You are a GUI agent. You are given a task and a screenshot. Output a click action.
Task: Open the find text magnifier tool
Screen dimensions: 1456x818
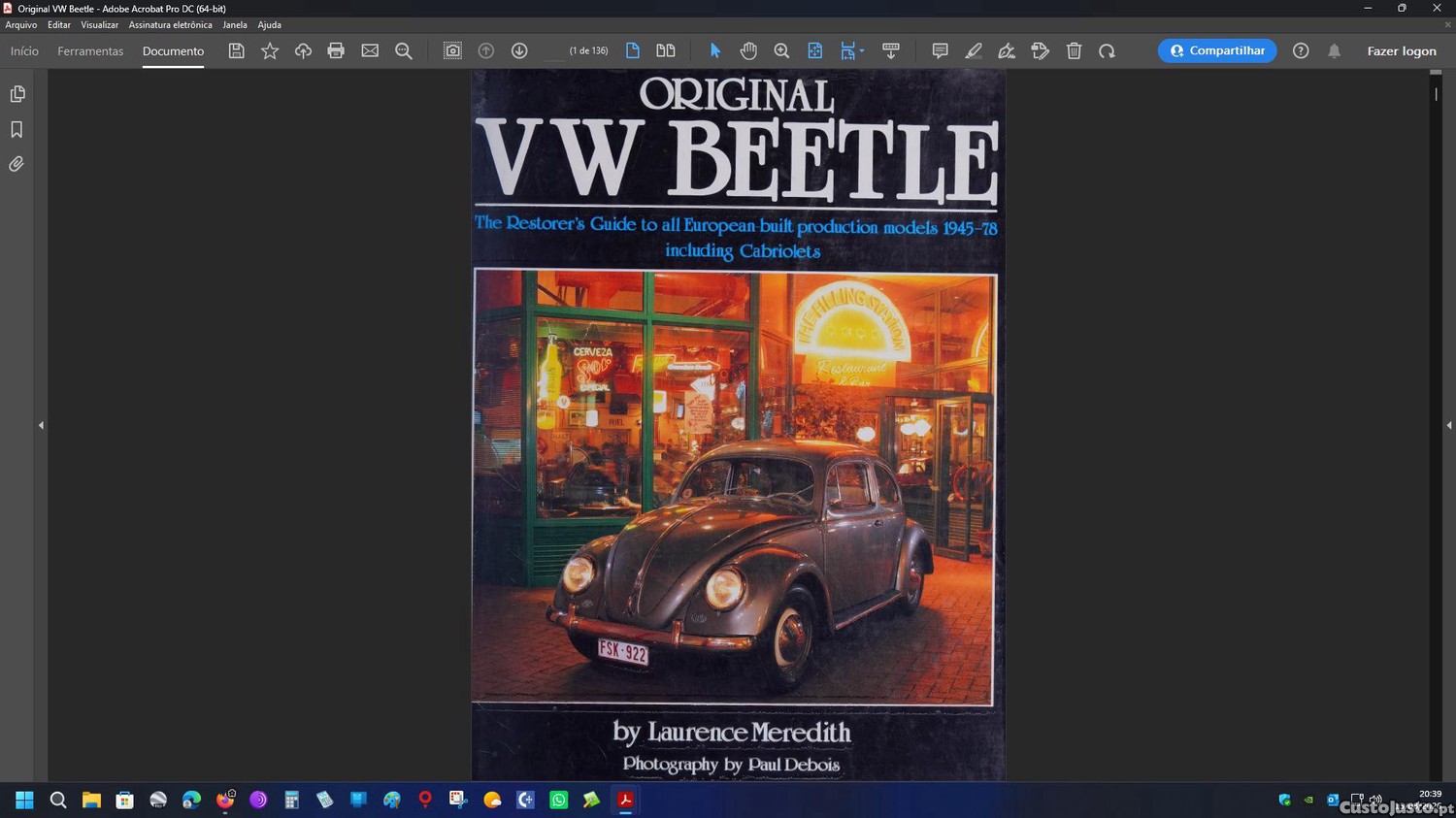[x=404, y=50]
